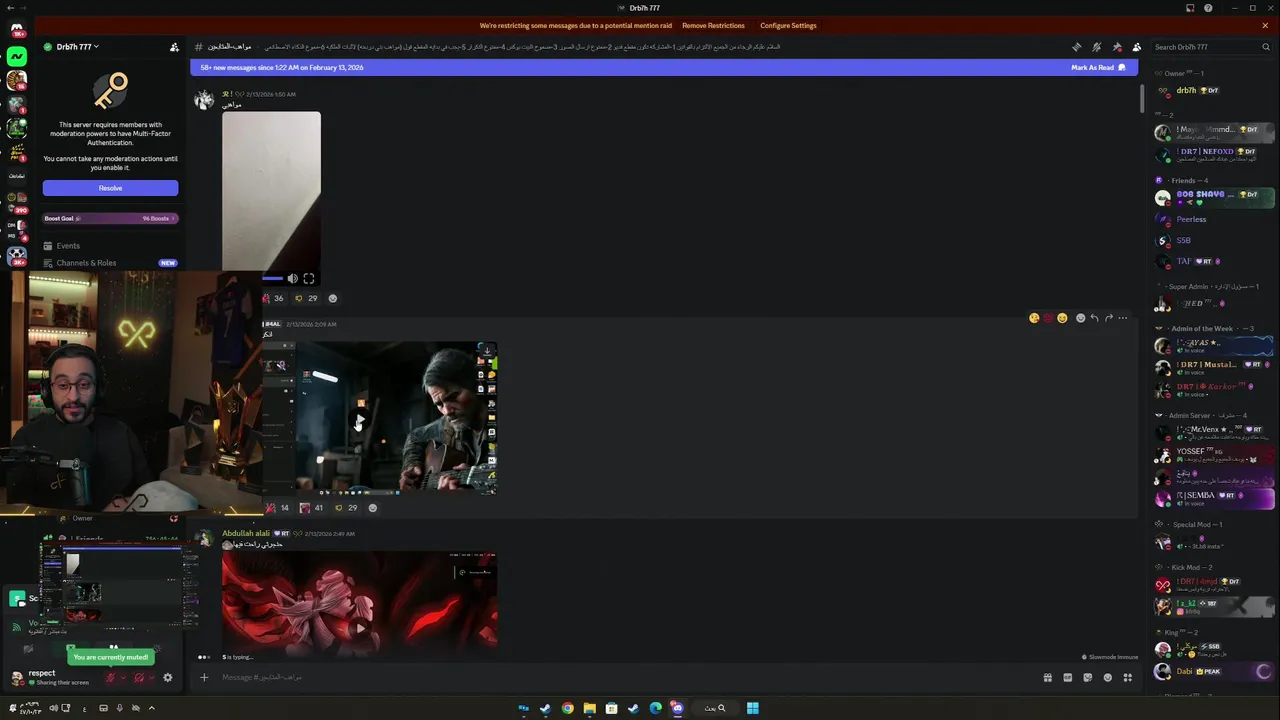1280x720 pixels.
Task: Toggle channel notification mute bell icon
Action: [1096, 47]
